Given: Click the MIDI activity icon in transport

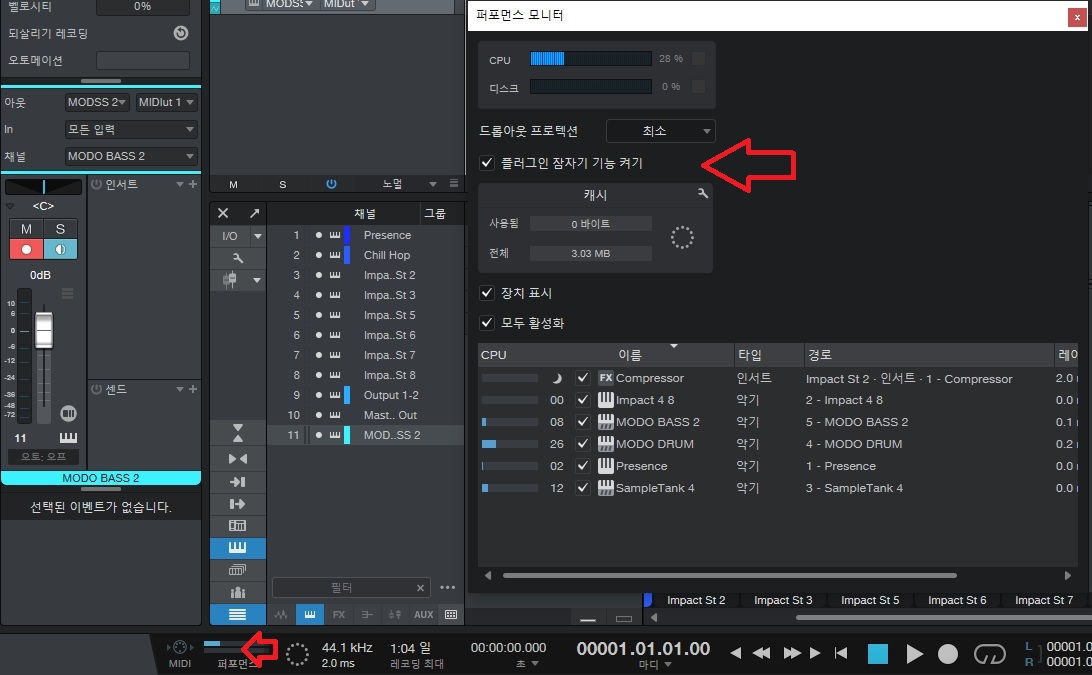Looking at the screenshot, I should coord(180,647).
